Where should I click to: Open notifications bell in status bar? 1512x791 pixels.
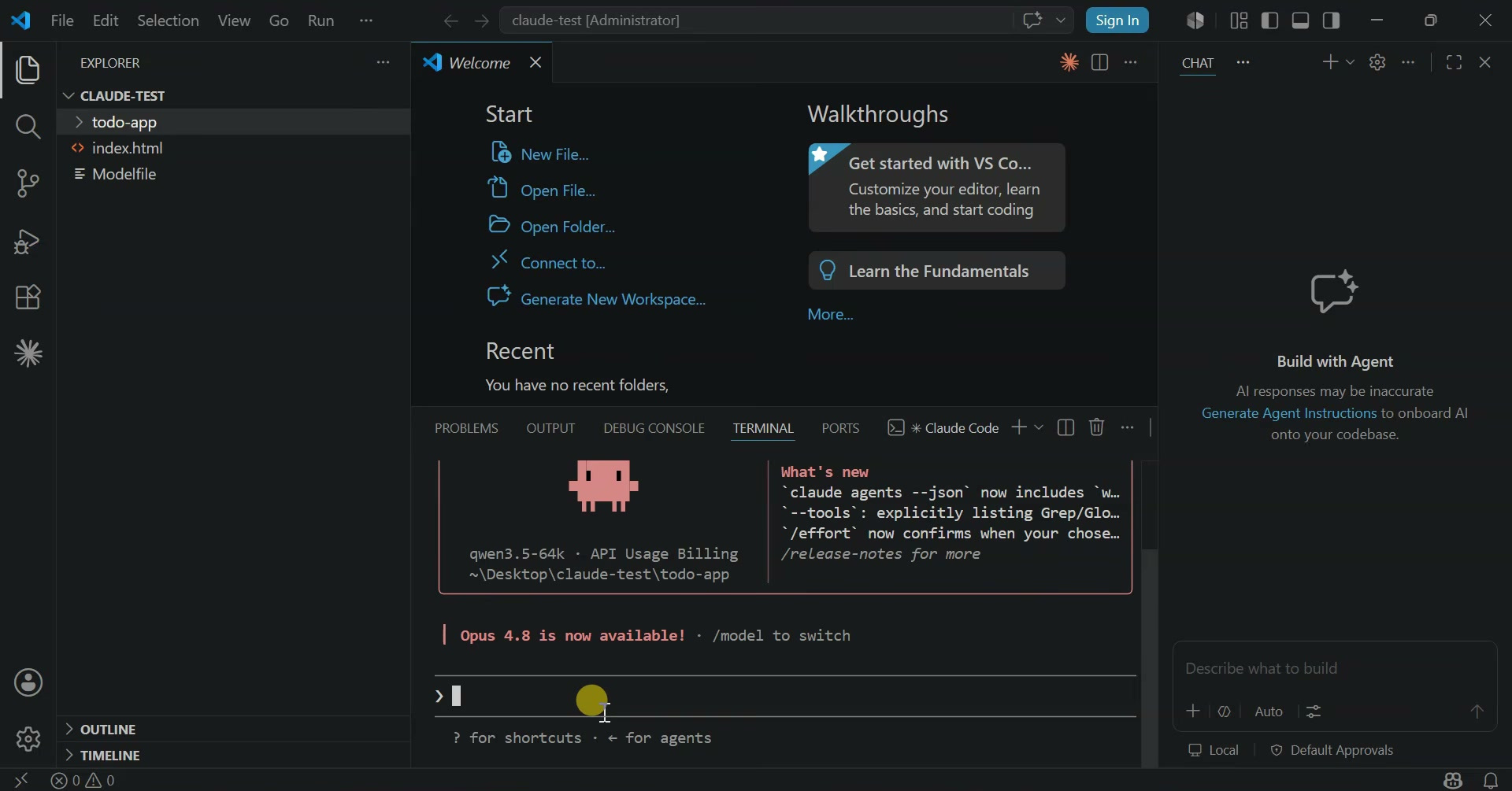pos(1491,780)
